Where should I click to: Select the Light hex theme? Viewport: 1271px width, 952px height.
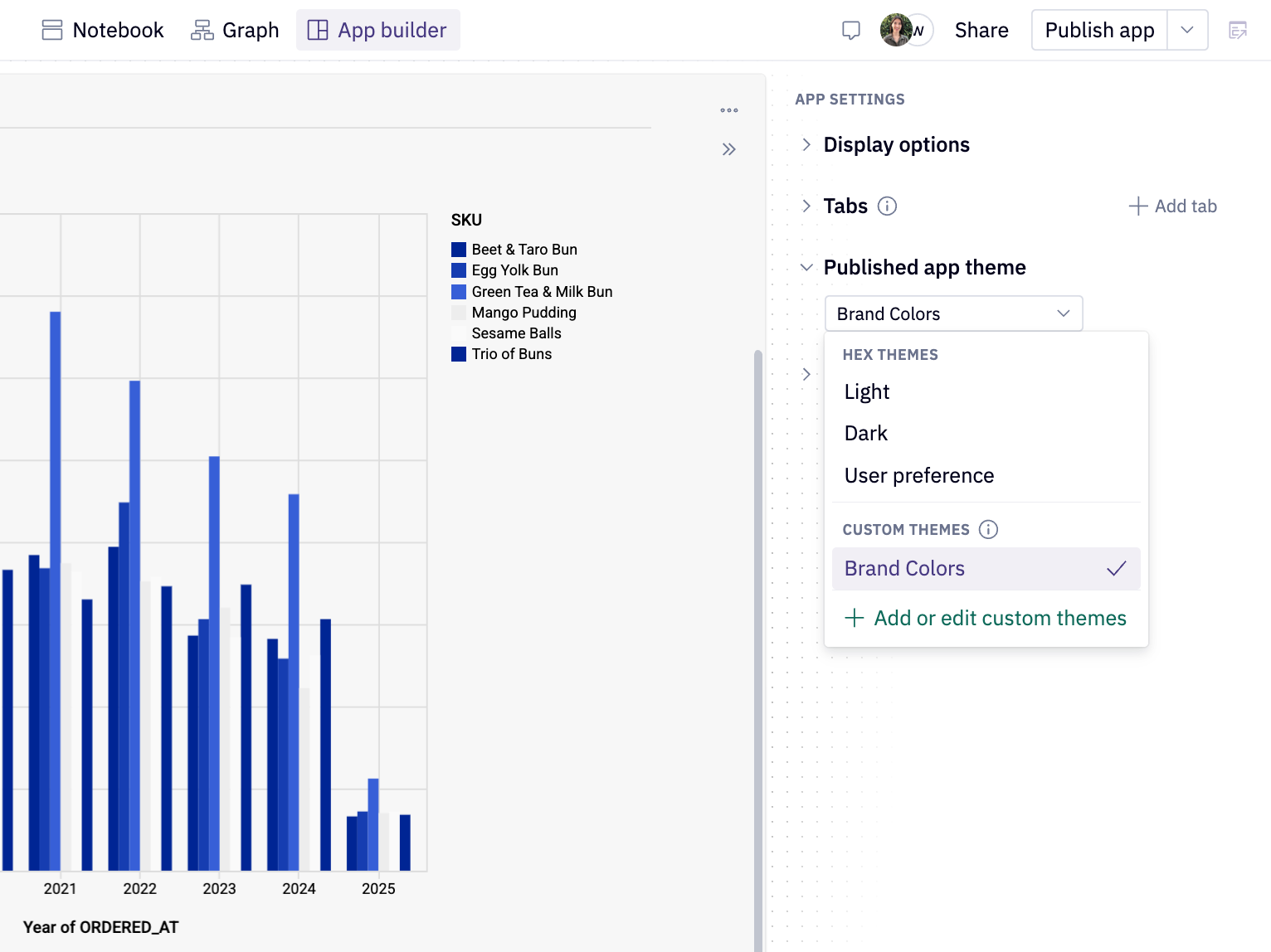click(867, 392)
